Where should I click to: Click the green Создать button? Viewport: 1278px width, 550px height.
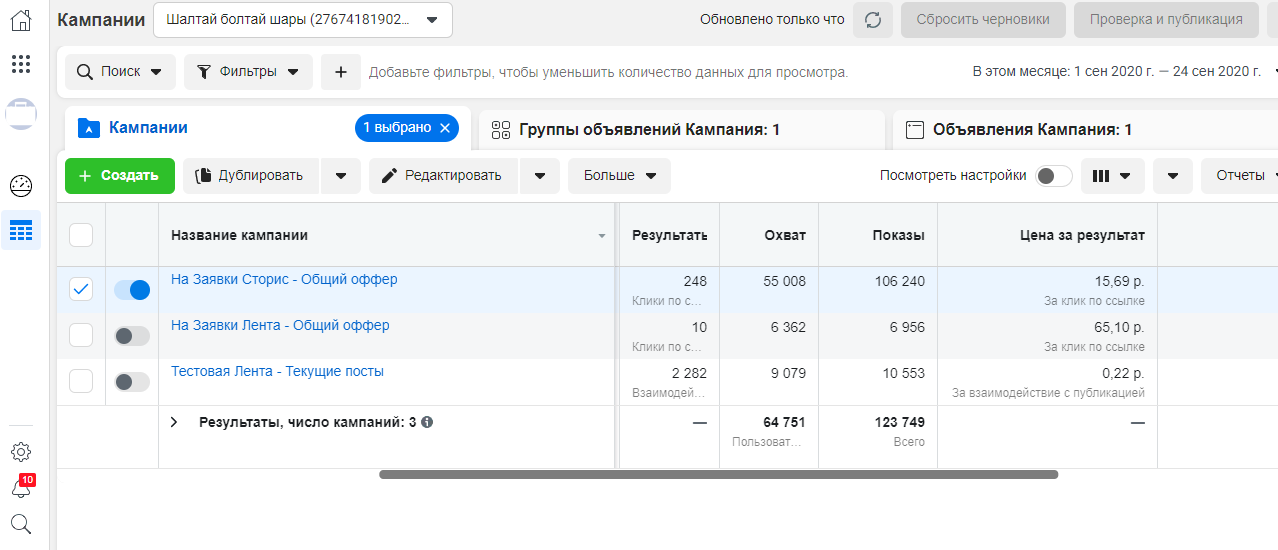(x=119, y=176)
